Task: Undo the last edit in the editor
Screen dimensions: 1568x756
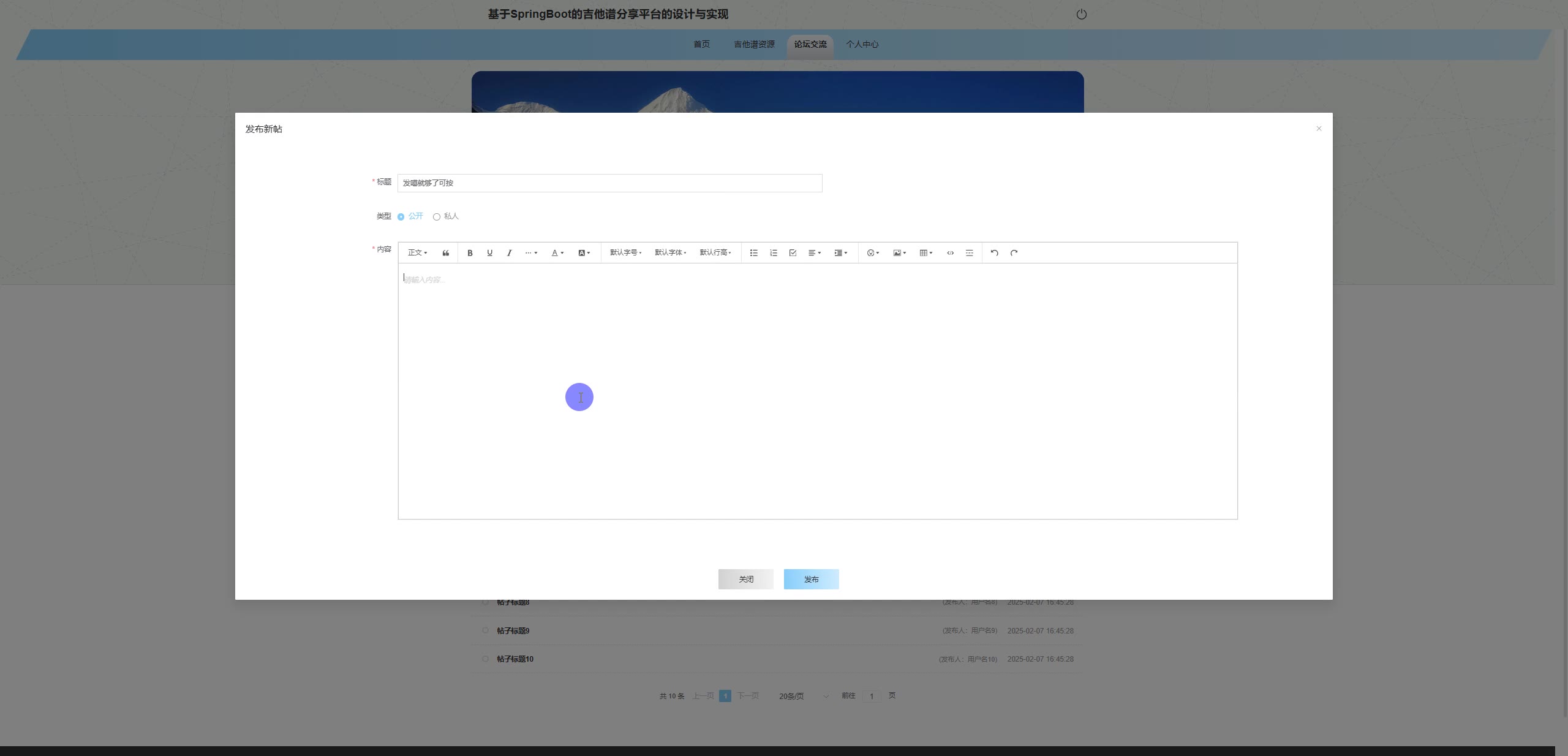Action: coord(994,253)
